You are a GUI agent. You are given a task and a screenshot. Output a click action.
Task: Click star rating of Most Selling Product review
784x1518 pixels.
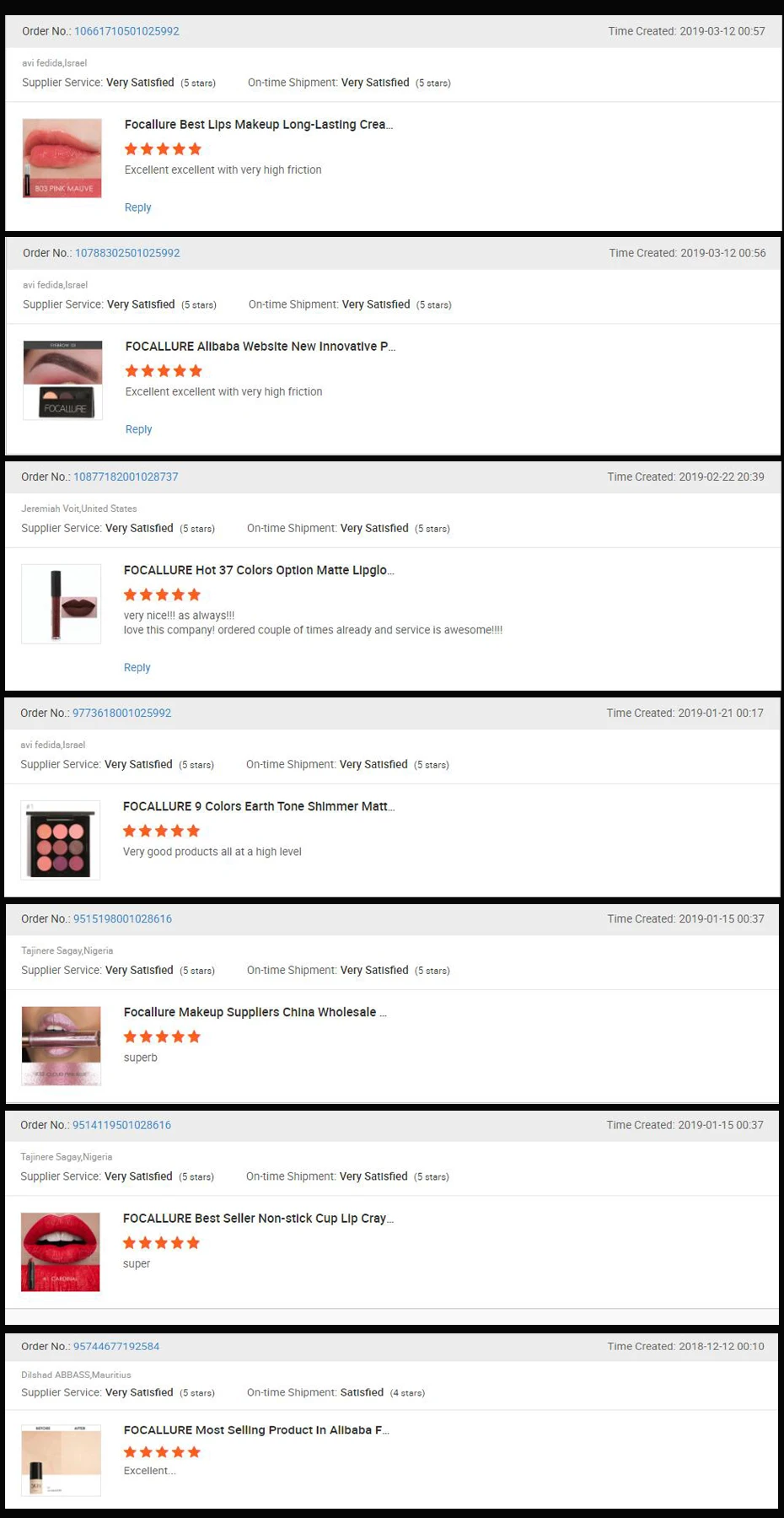(162, 1451)
